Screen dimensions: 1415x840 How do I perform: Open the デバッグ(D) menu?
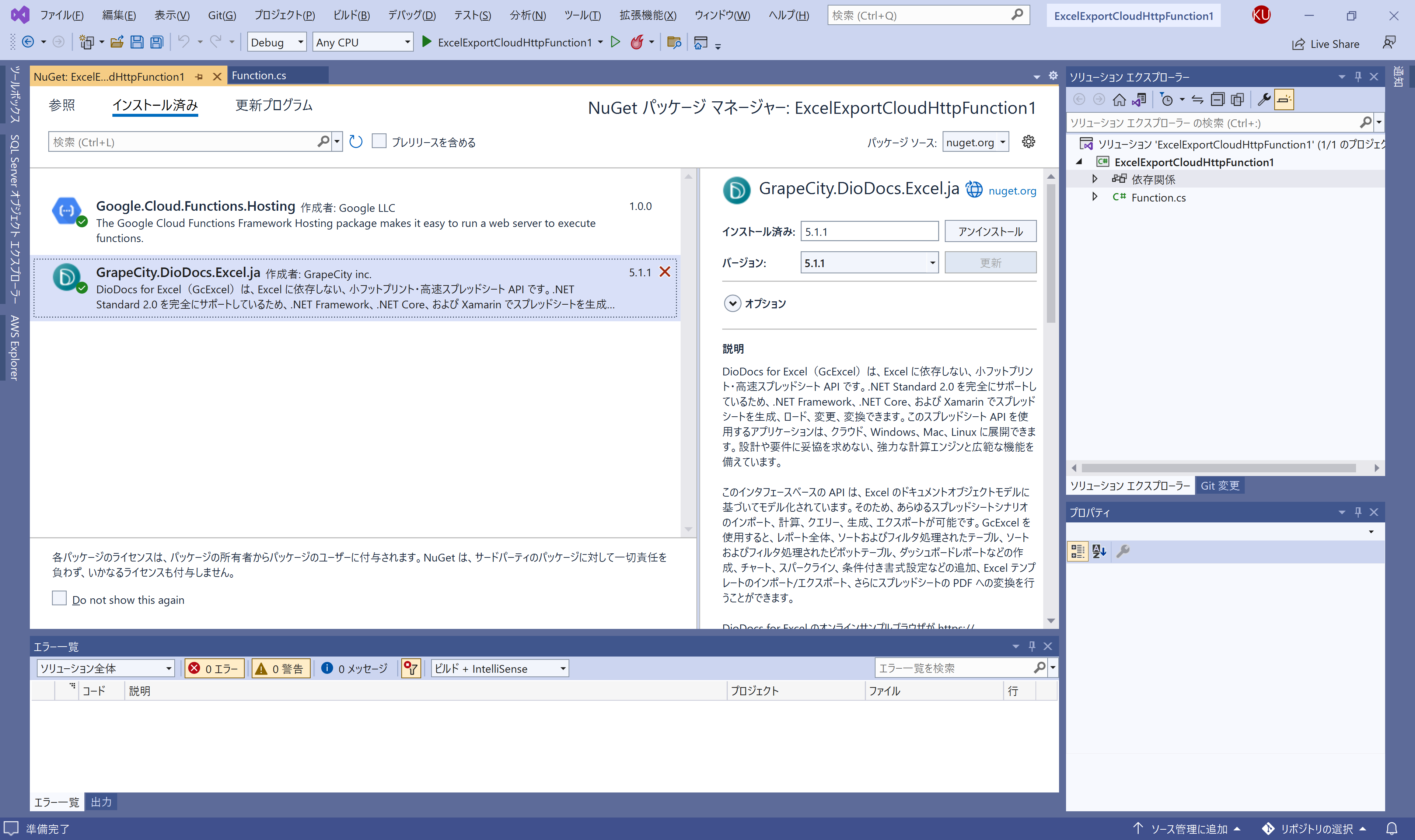412,15
